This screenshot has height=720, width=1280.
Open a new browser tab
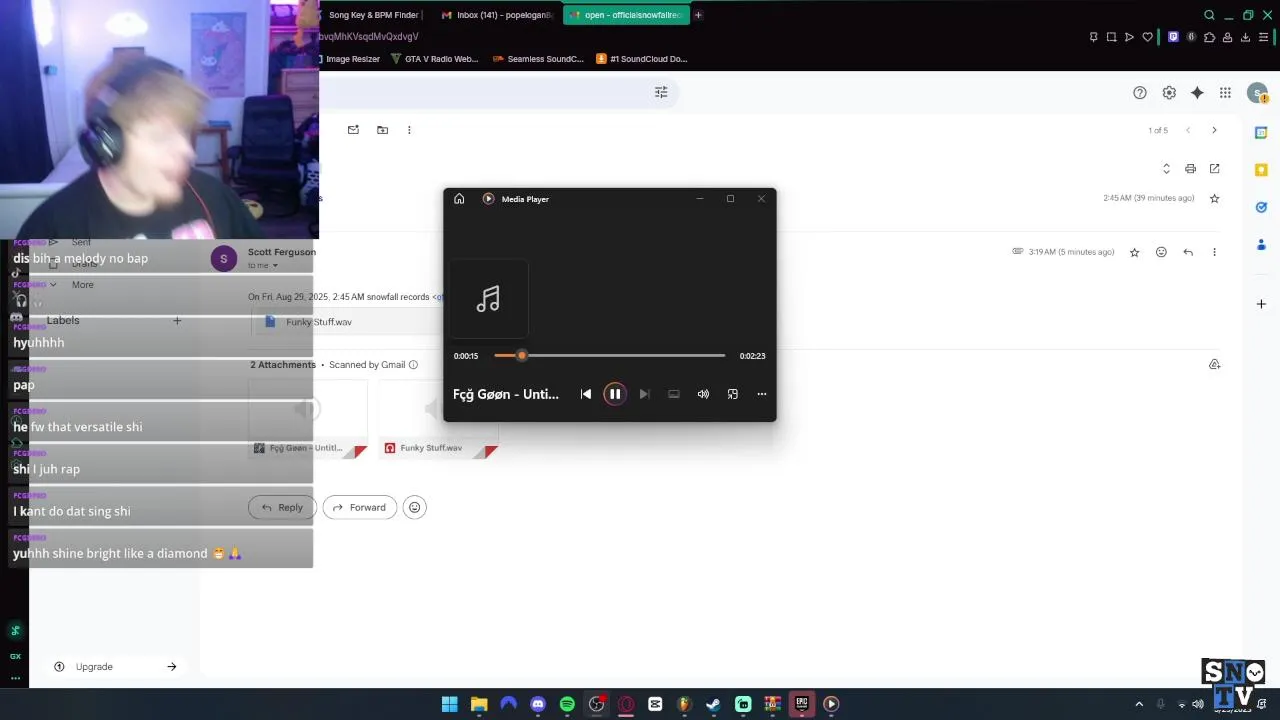[698, 15]
